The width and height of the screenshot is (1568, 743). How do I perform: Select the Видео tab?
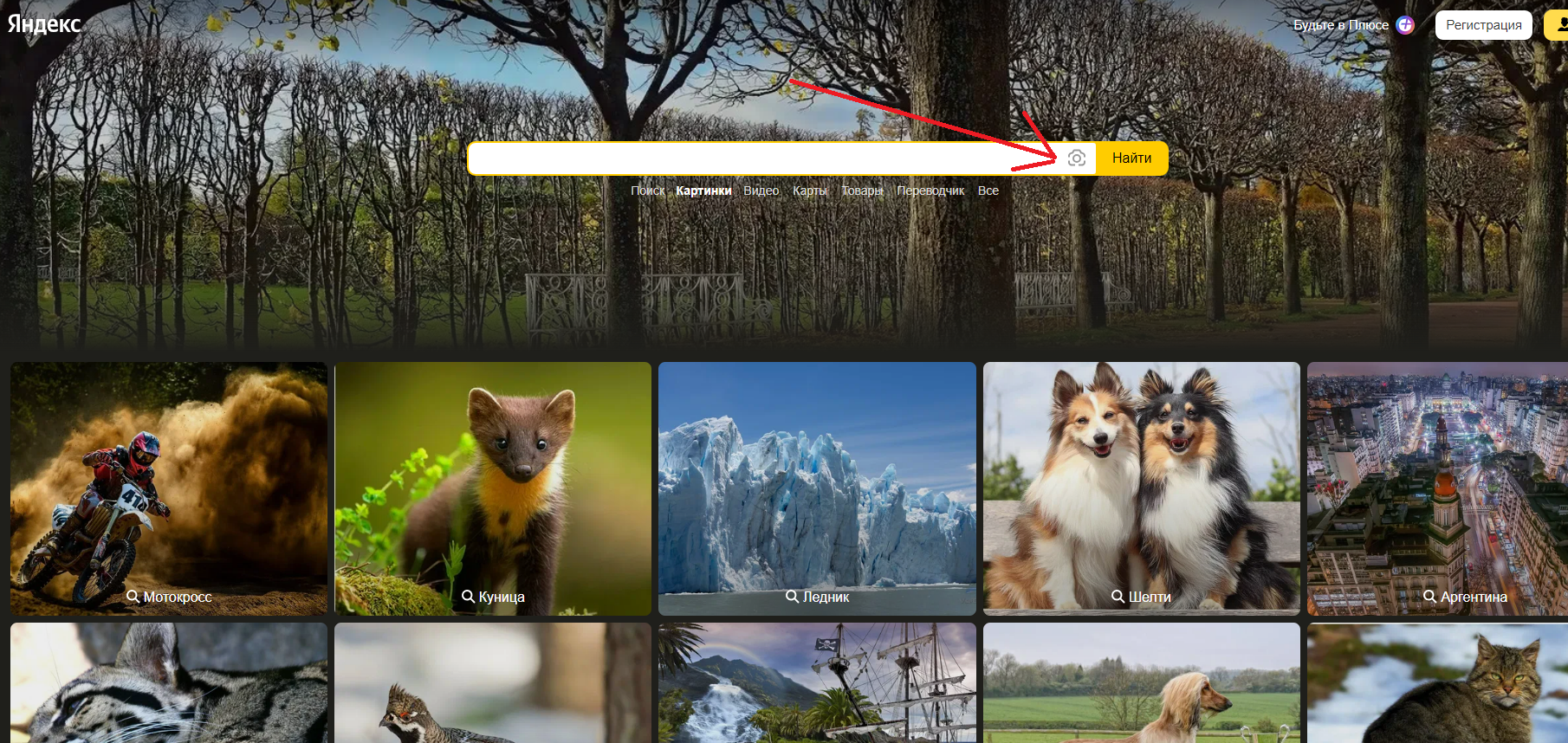(x=761, y=191)
